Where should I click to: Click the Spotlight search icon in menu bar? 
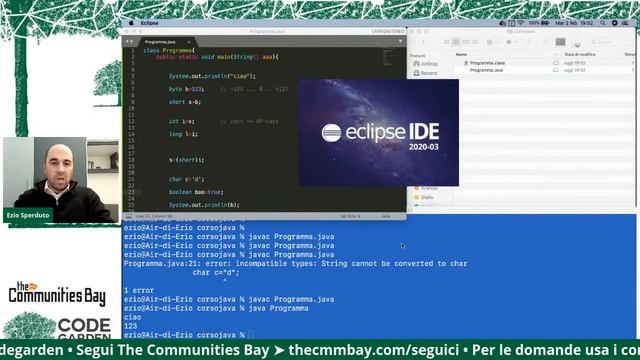[603, 23]
